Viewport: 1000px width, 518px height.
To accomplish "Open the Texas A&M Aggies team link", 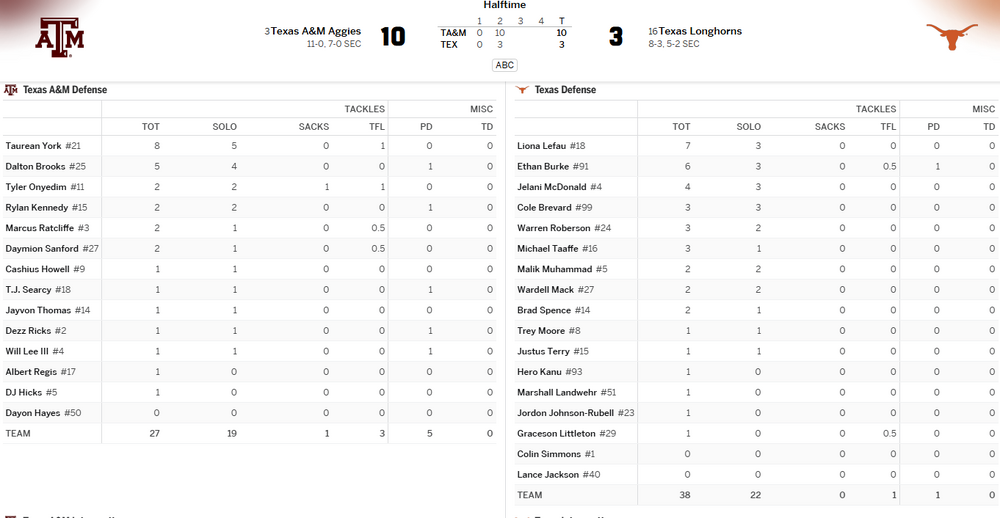I will [316, 31].
